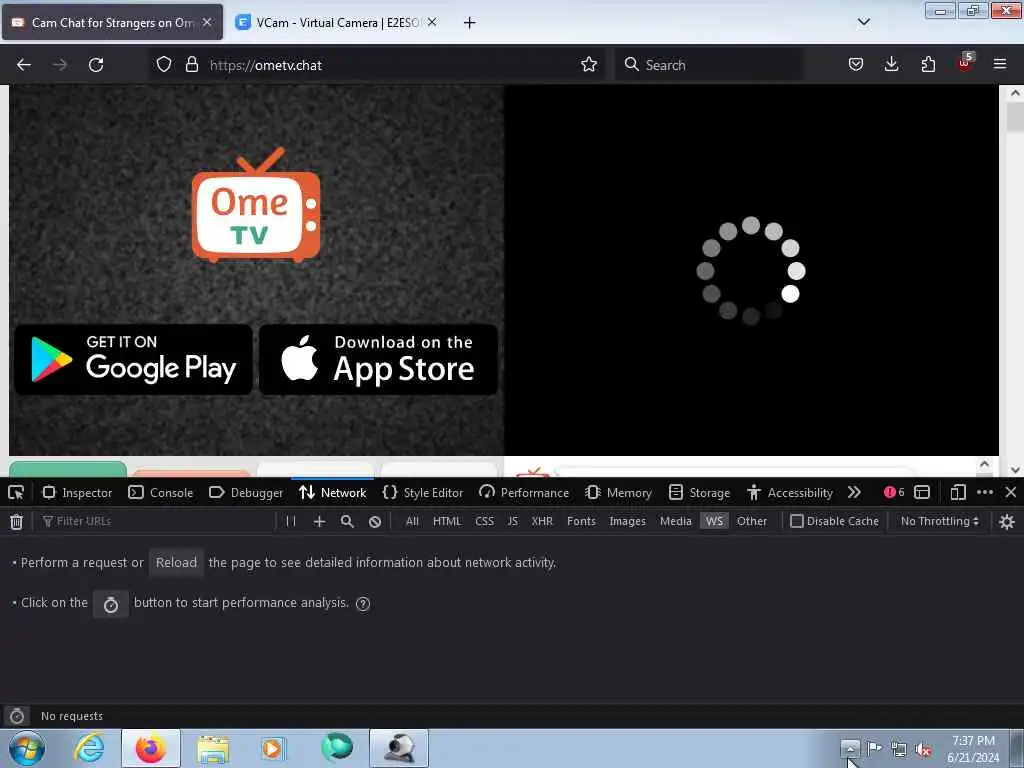Open request blocking icon in Network toolbar
The height and width of the screenshot is (768, 1024).
pos(375,521)
